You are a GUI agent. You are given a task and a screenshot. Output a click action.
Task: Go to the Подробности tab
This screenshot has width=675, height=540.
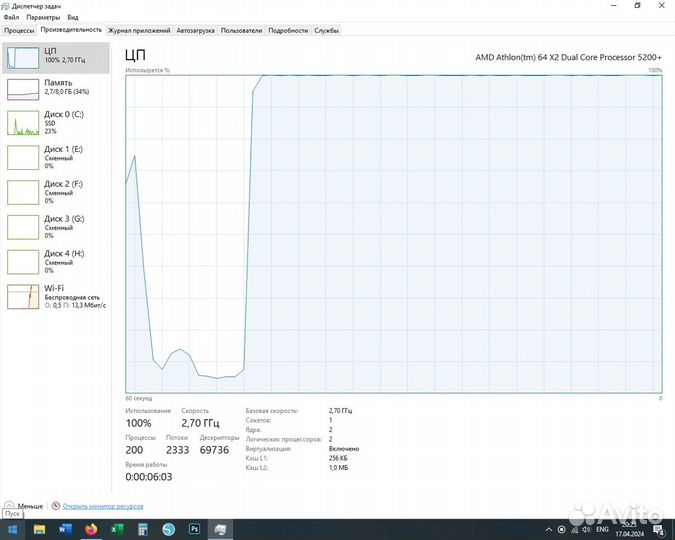click(x=288, y=30)
